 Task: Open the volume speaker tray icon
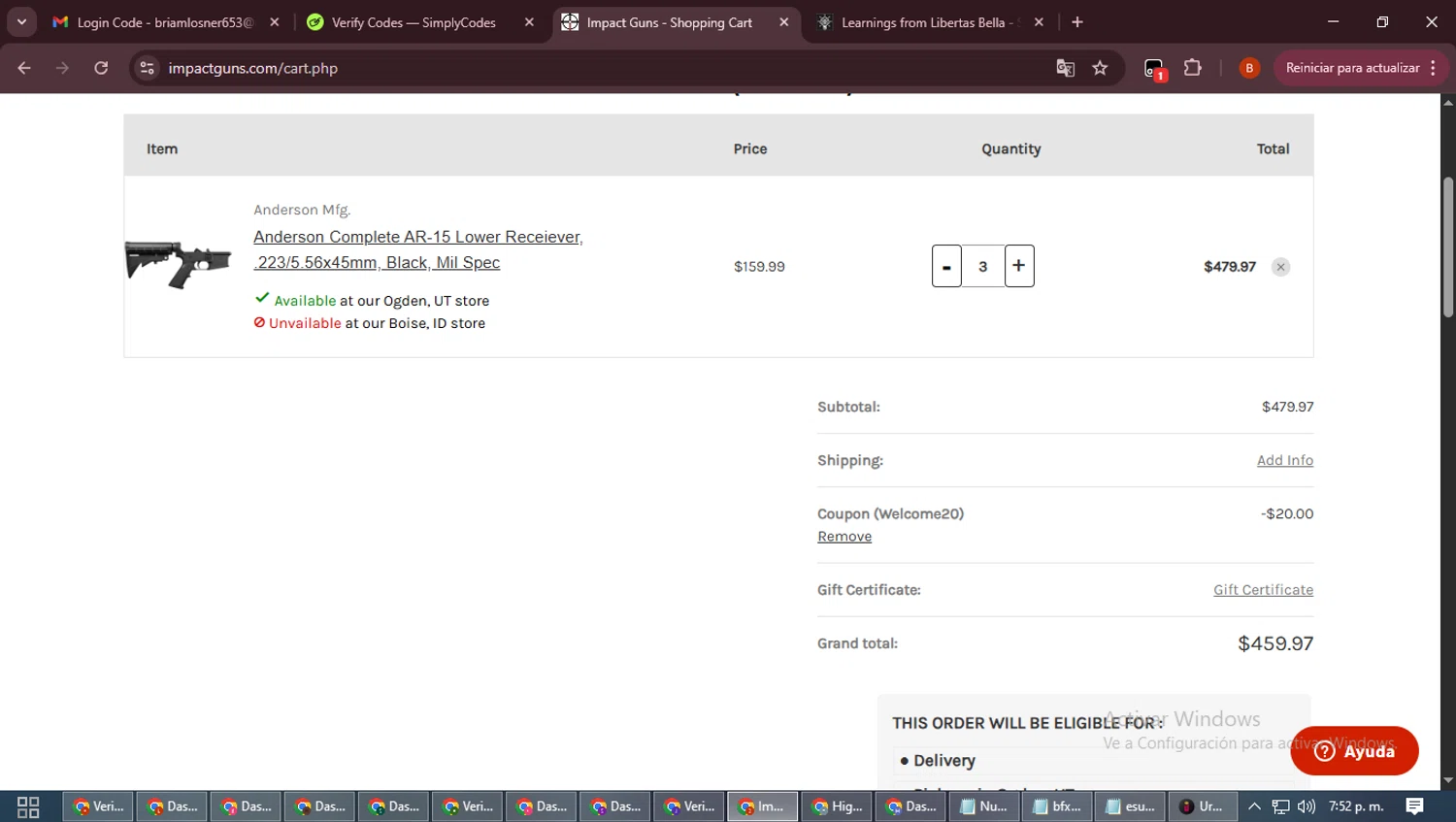tap(1307, 806)
